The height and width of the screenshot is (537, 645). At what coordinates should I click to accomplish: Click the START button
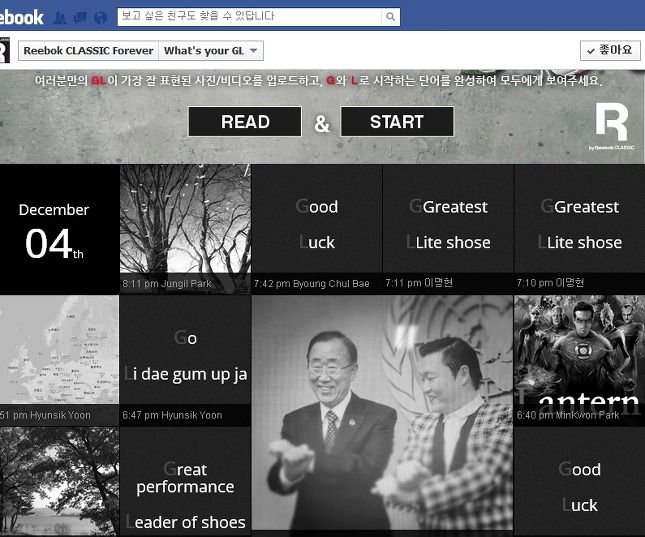(x=397, y=122)
